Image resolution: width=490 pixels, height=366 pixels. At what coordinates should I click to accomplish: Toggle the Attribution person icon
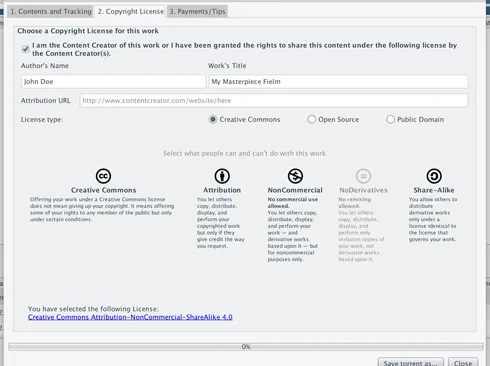pyautogui.click(x=222, y=176)
